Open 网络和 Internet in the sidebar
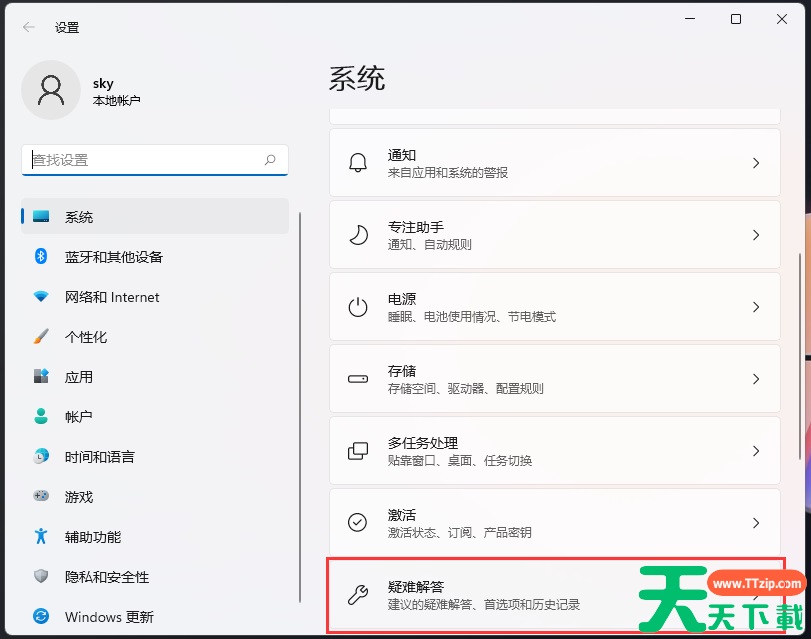Image resolution: width=811 pixels, height=639 pixels. [x=155, y=296]
